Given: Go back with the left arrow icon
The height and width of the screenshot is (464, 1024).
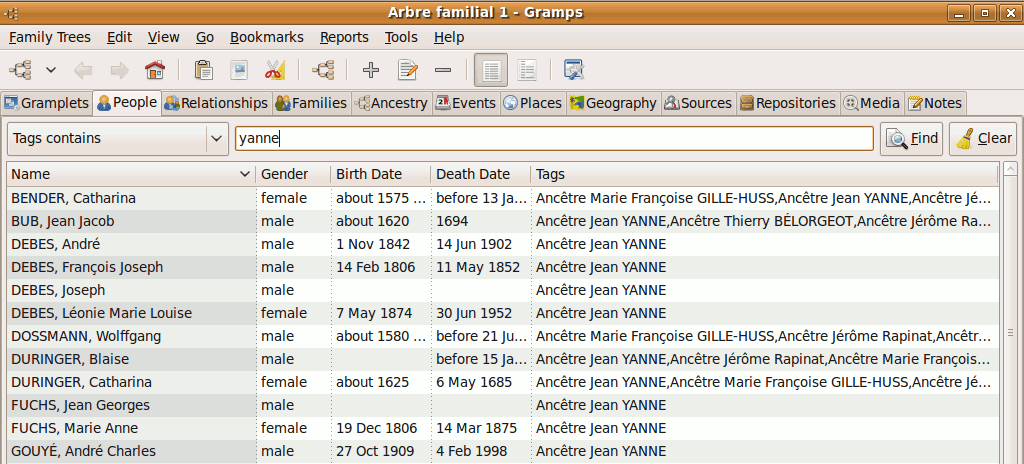Looking at the screenshot, I should 84,70.
